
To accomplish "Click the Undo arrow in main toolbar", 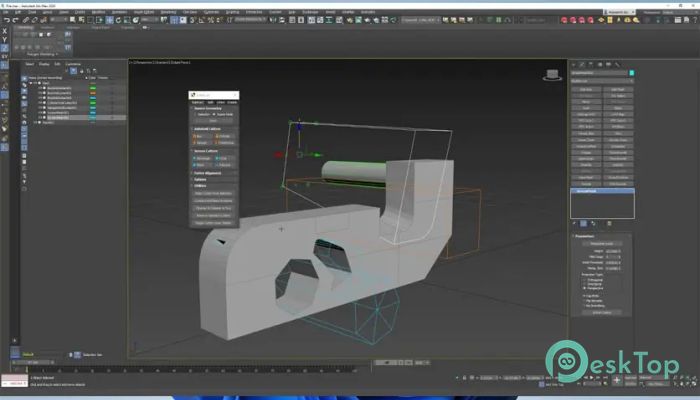I will pyautogui.click(x=7, y=20).
